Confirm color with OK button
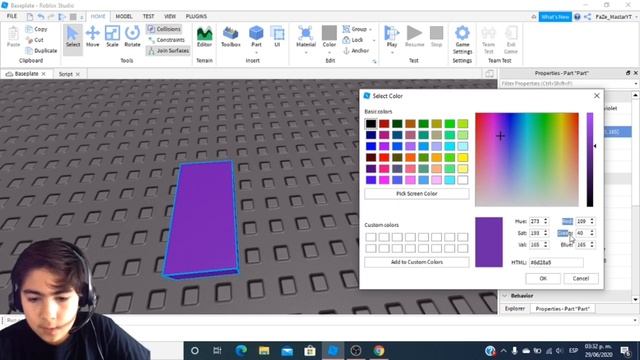640x360 pixels. pyautogui.click(x=543, y=278)
